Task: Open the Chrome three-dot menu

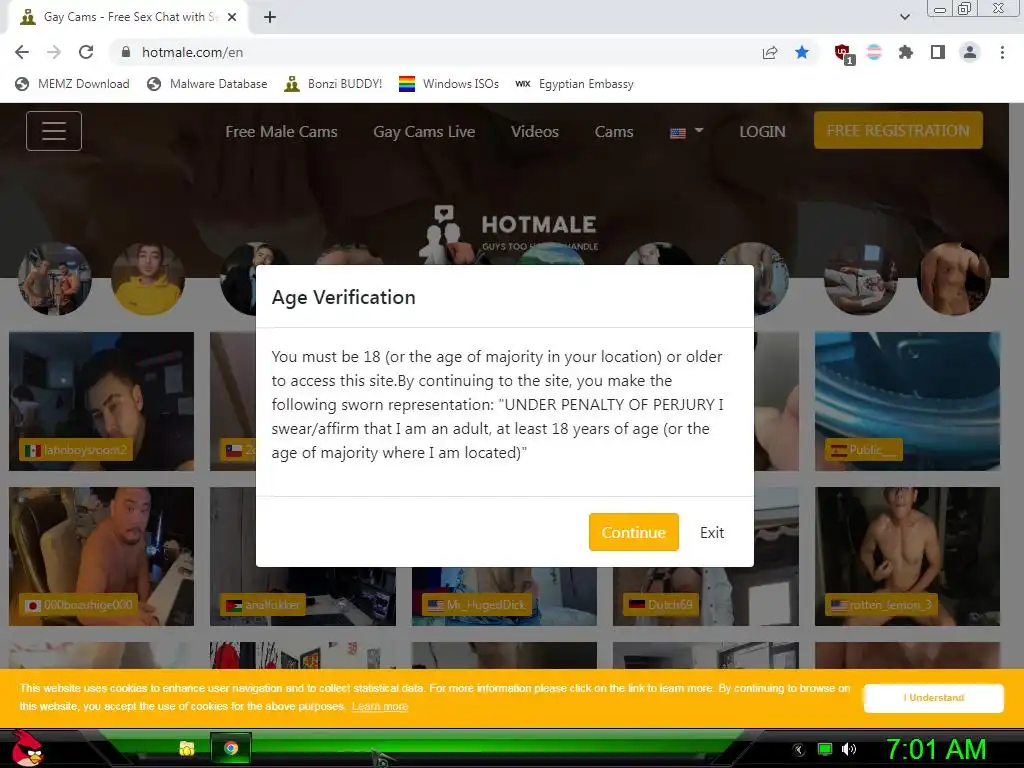Action: (1002, 52)
